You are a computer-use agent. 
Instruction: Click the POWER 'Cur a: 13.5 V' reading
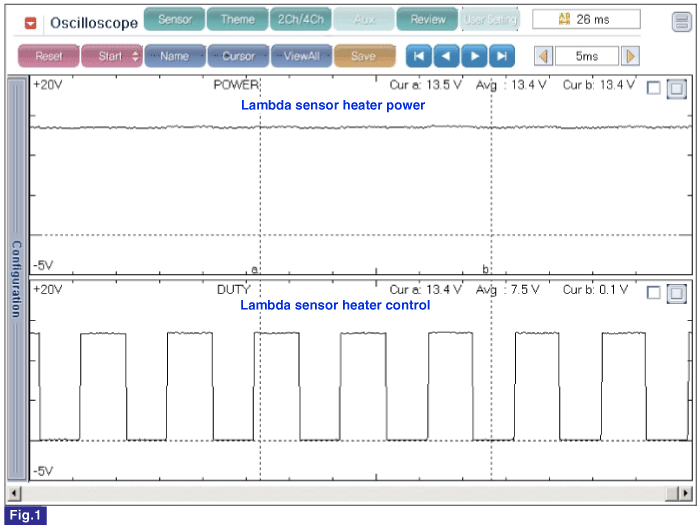tap(425, 85)
